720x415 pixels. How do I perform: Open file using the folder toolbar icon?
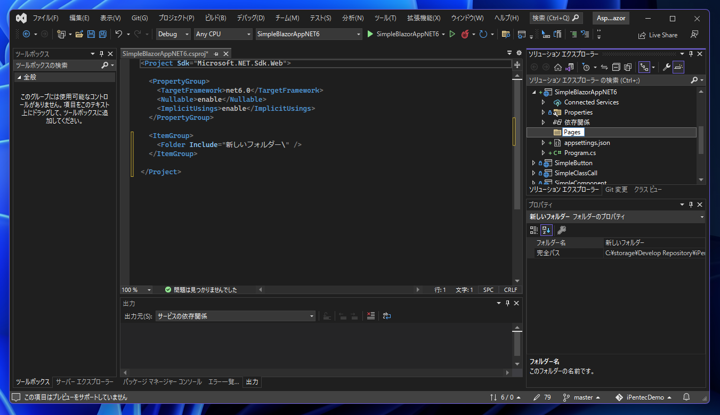79,34
